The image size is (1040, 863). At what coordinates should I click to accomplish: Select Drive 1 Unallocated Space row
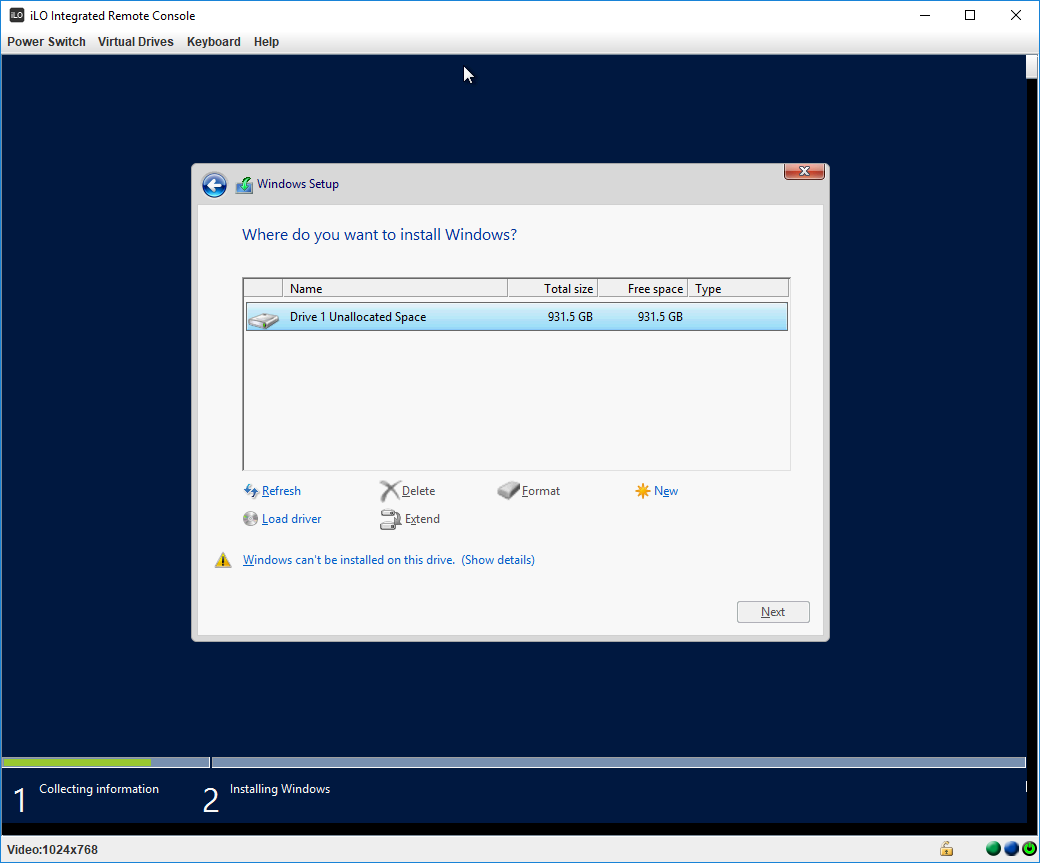point(517,316)
